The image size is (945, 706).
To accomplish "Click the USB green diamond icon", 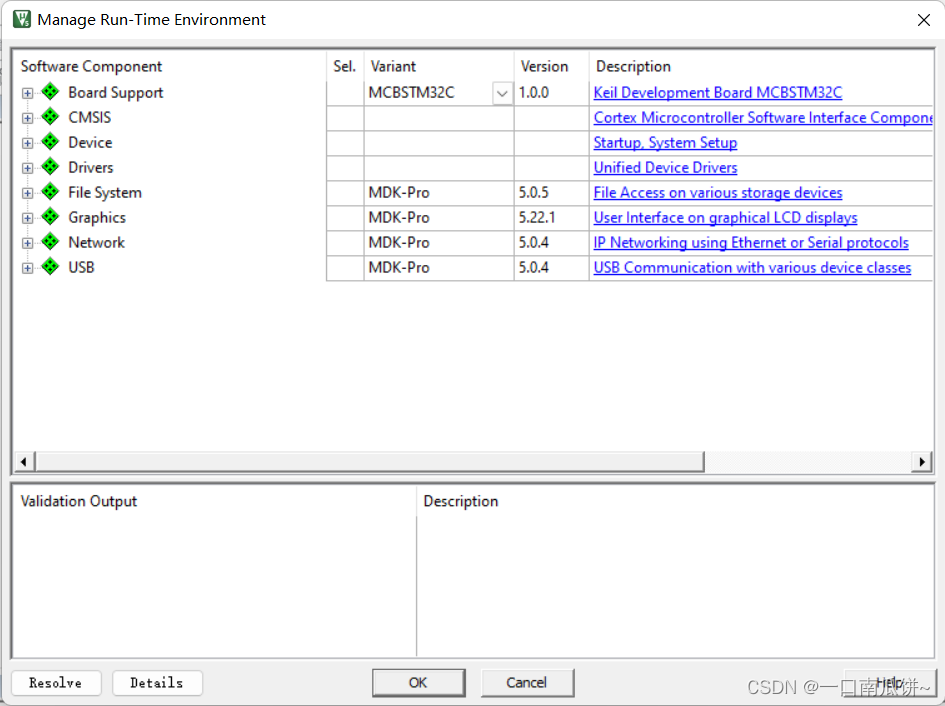I will click(x=51, y=266).
